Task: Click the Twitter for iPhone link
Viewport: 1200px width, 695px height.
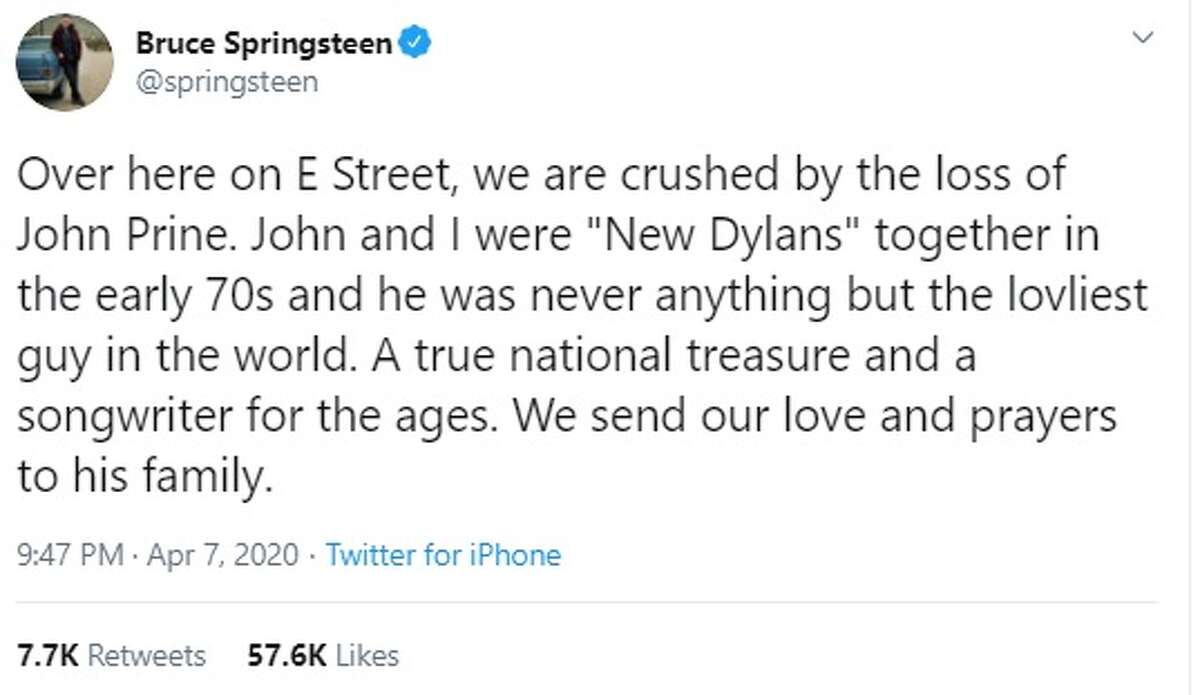Action: [x=443, y=554]
